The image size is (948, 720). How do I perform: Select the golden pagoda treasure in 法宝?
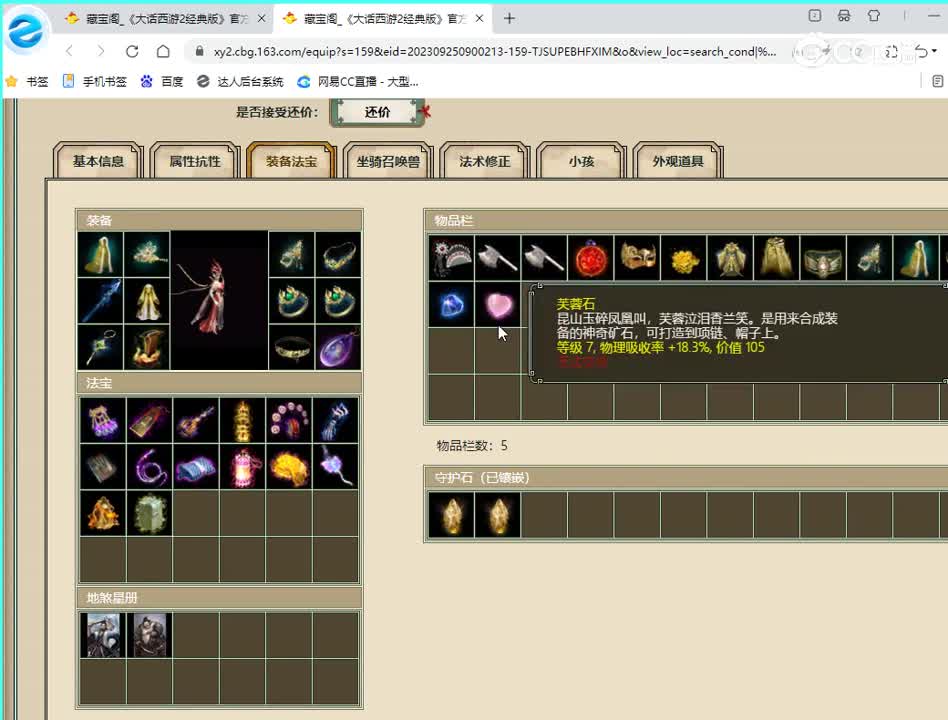pos(242,420)
